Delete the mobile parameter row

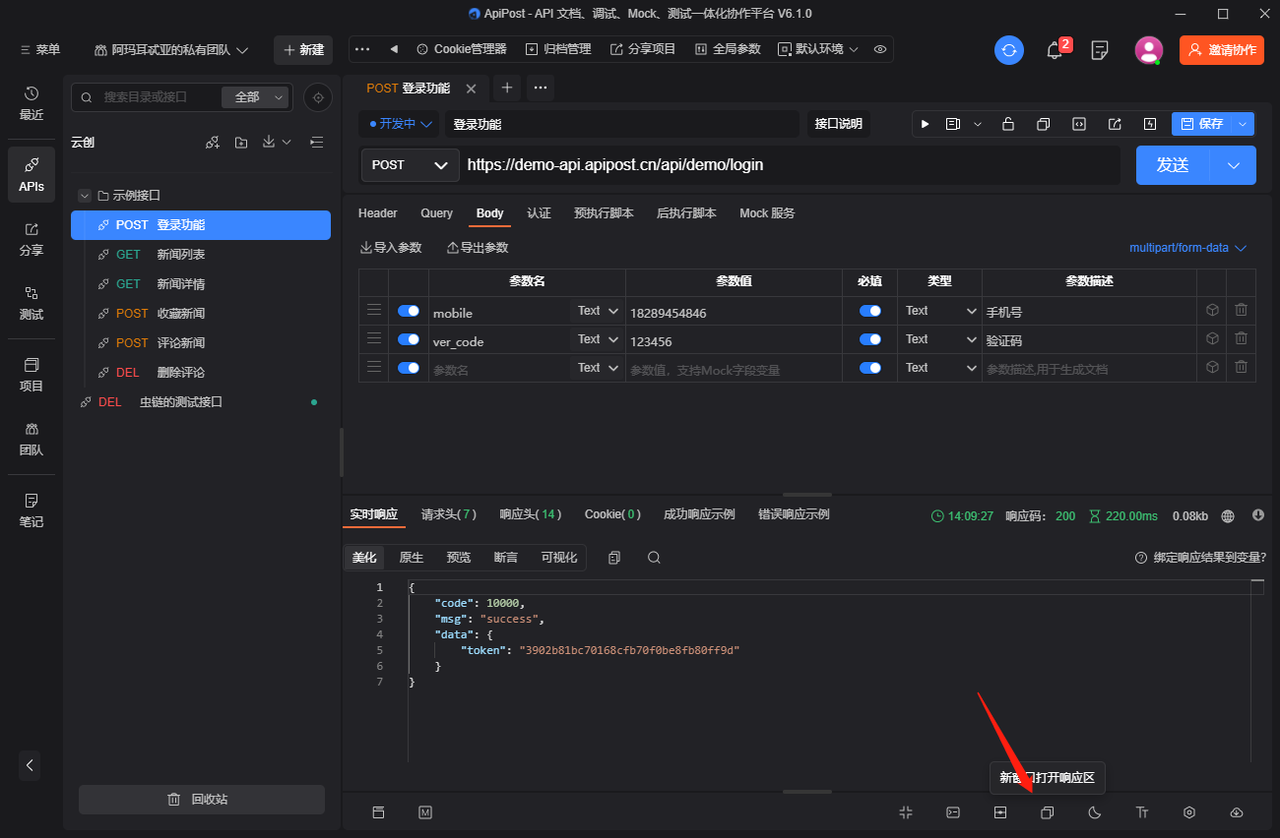[x=1241, y=310]
